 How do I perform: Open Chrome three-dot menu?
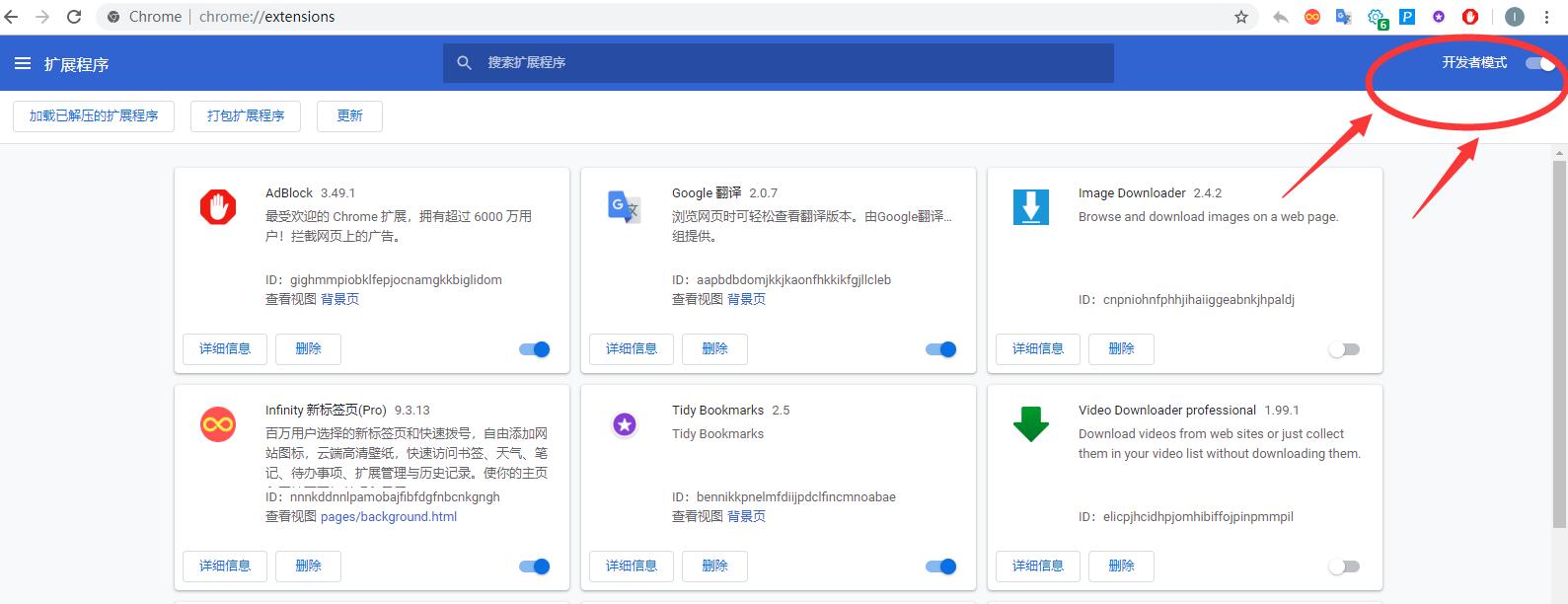[1546, 17]
